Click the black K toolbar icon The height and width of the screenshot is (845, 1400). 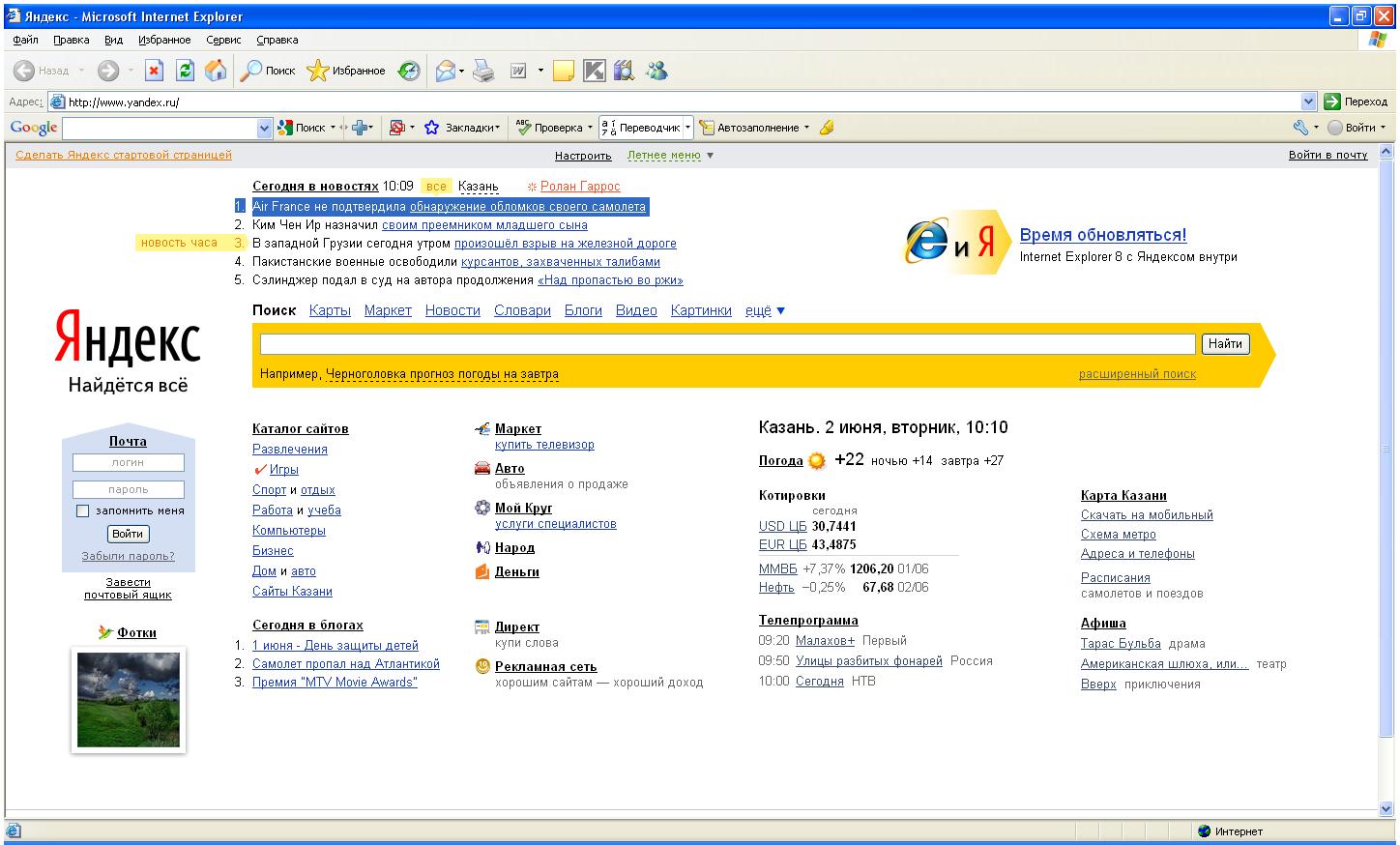(595, 71)
